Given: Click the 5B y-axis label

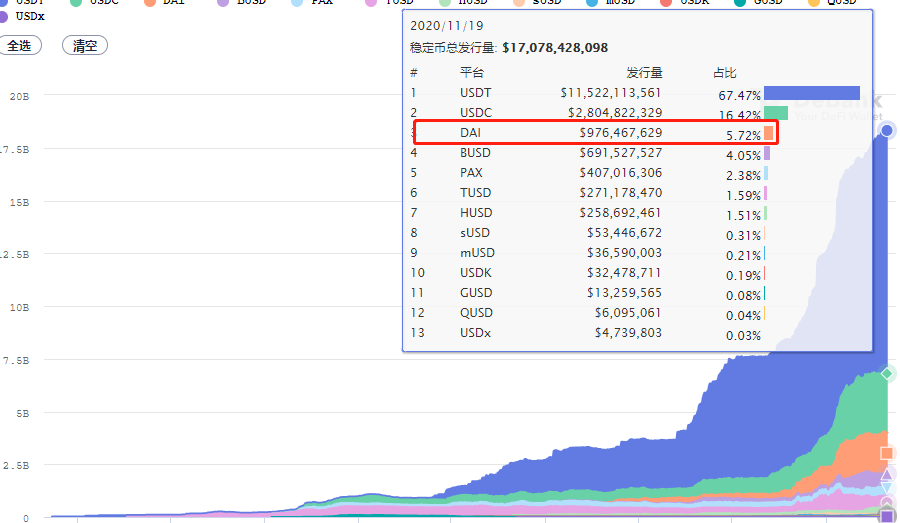Looking at the screenshot, I should tap(22, 413).
